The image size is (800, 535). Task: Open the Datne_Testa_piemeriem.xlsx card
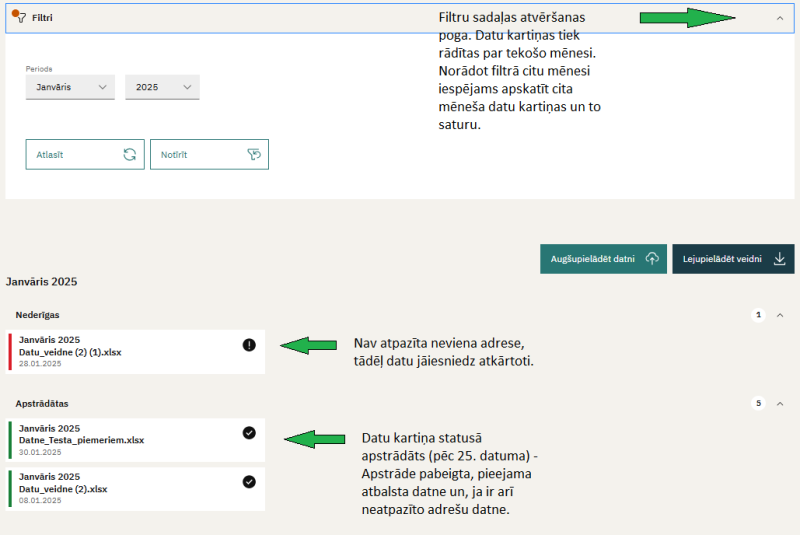pyautogui.click(x=135, y=440)
